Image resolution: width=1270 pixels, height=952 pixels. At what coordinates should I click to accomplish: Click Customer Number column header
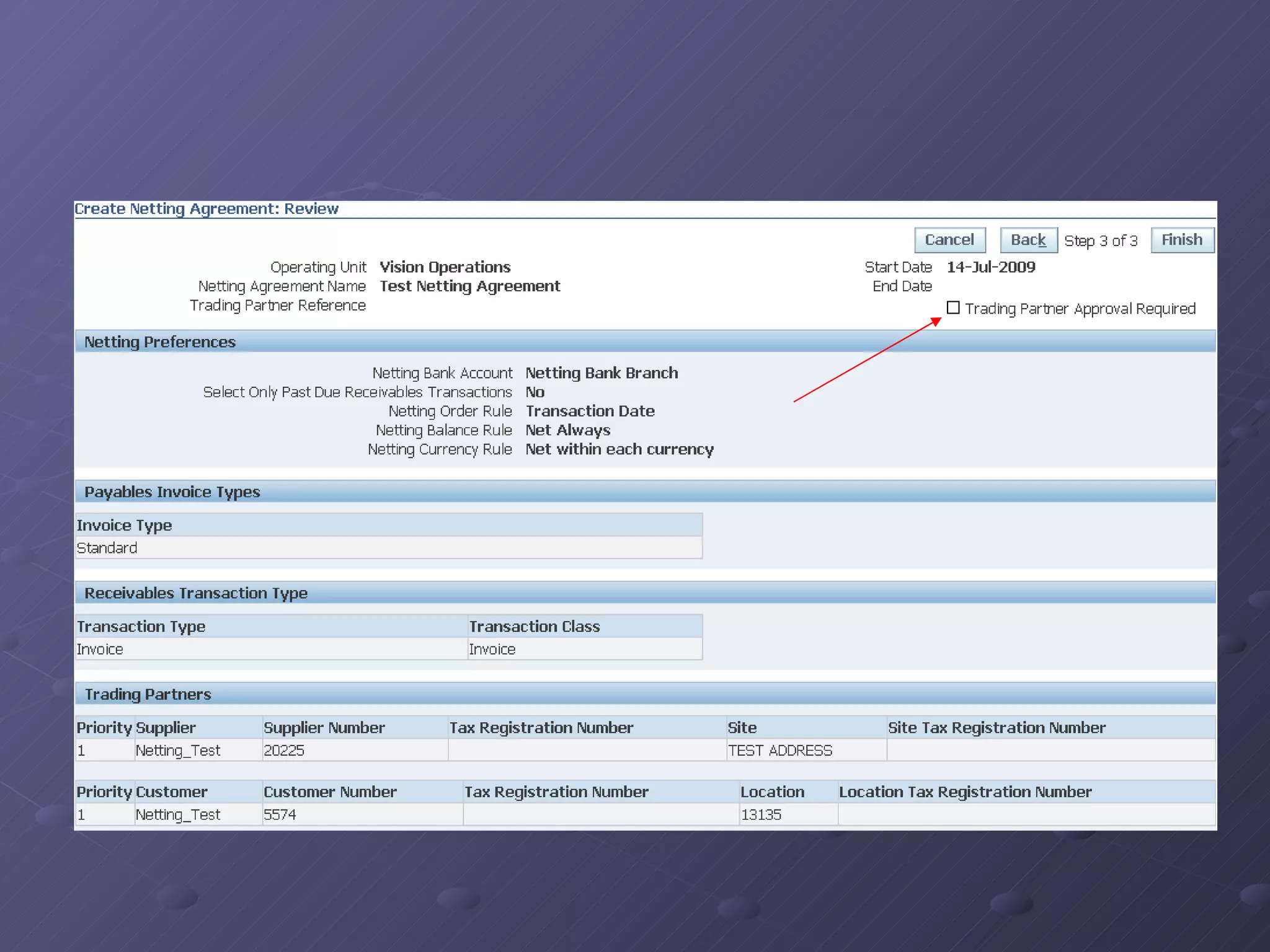pyautogui.click(x=330, y=792)
